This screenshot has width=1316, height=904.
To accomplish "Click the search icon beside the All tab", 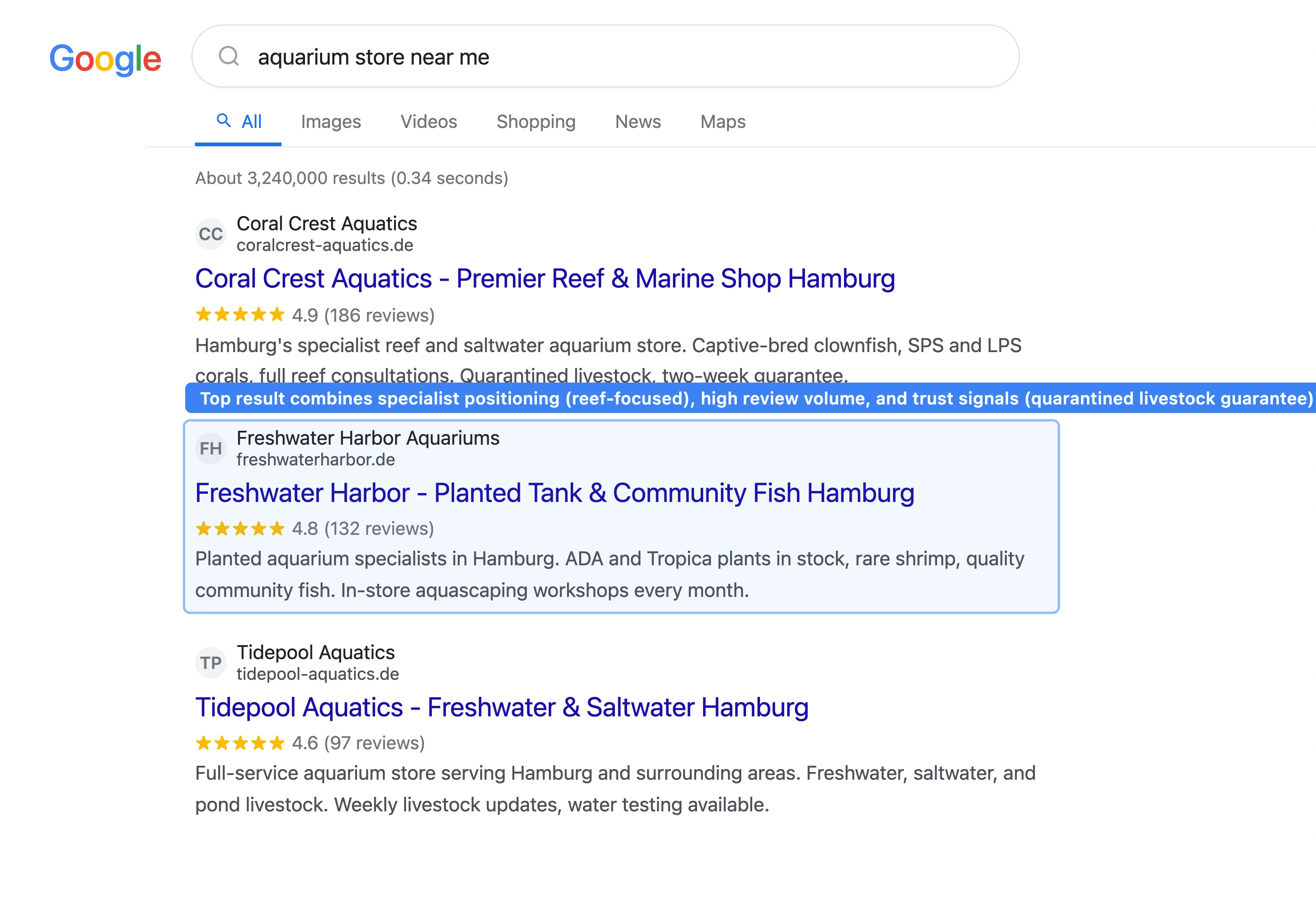I will (223, 121).
